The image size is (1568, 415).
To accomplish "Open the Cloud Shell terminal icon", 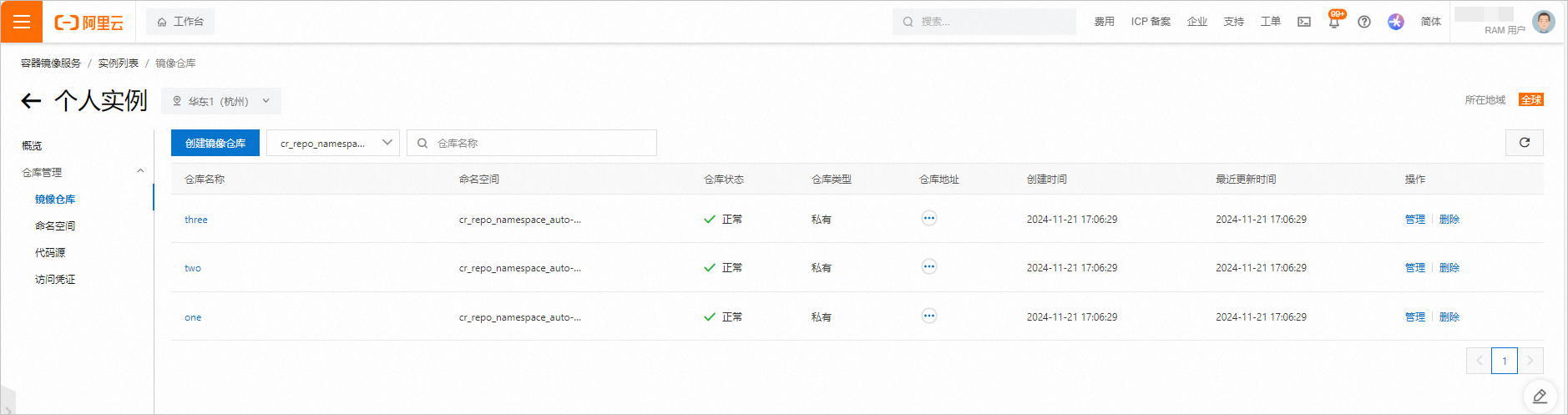I will click(x=1304, y=22).
